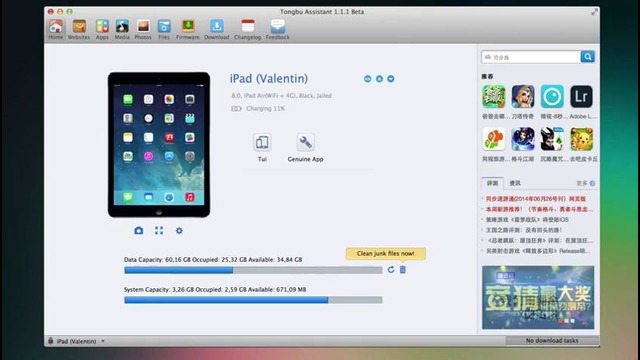The width and height of the screenshot is (640, 360).
Task: Open the round down-arrow dropdown beside iPad name
Action: coord(391,79)
